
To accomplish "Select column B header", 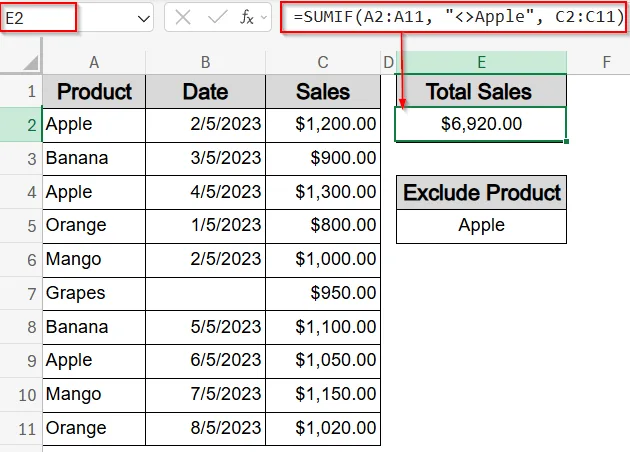I will [x=205, y=62].
